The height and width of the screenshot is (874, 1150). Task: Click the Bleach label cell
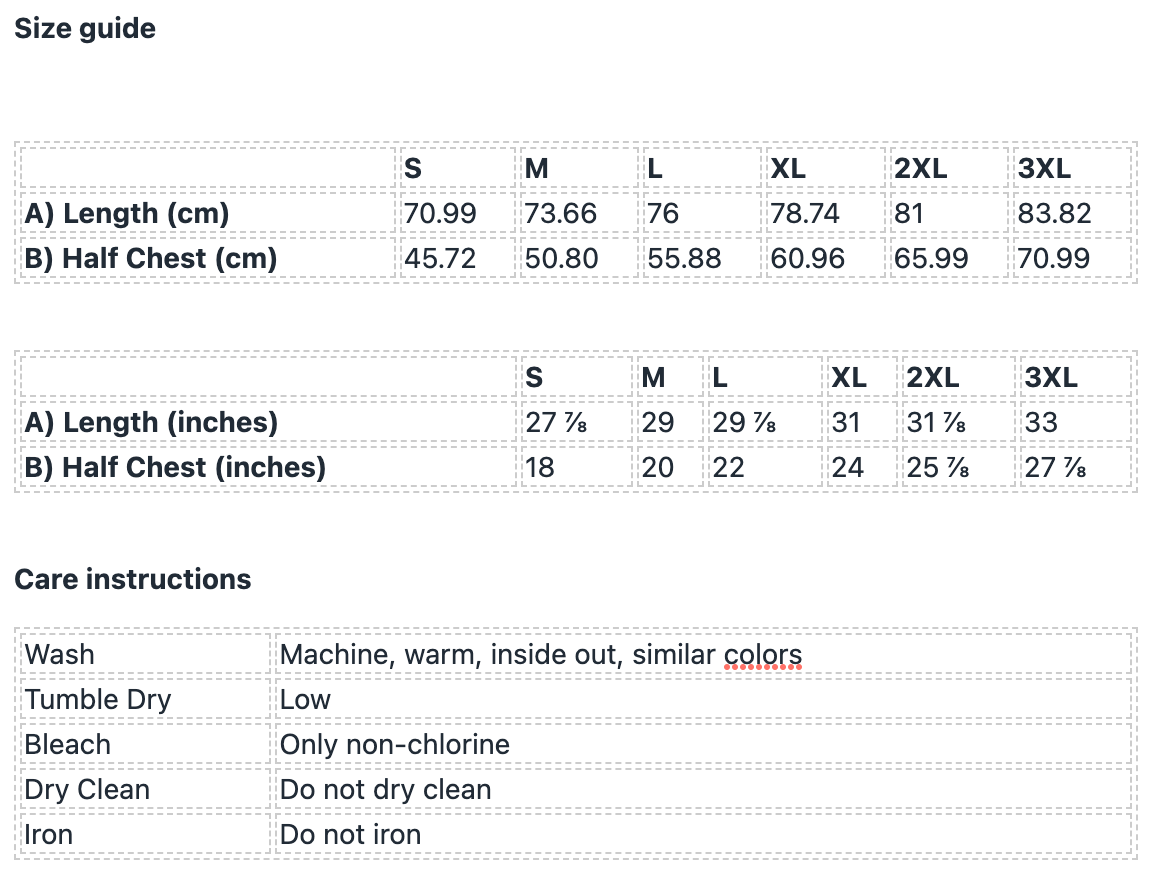[68, 745]
